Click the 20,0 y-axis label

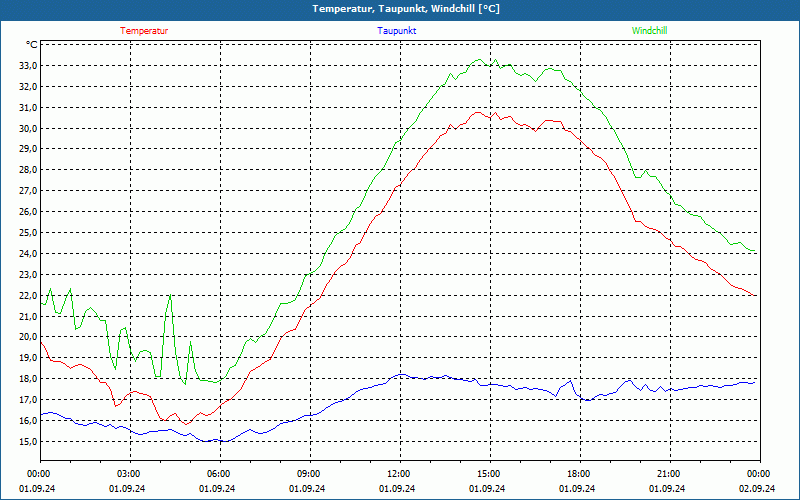point(28,337)
